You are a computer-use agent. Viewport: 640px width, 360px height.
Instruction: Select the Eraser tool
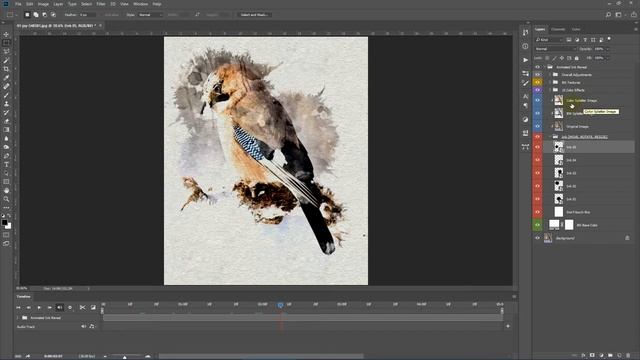tap(6, 121)
